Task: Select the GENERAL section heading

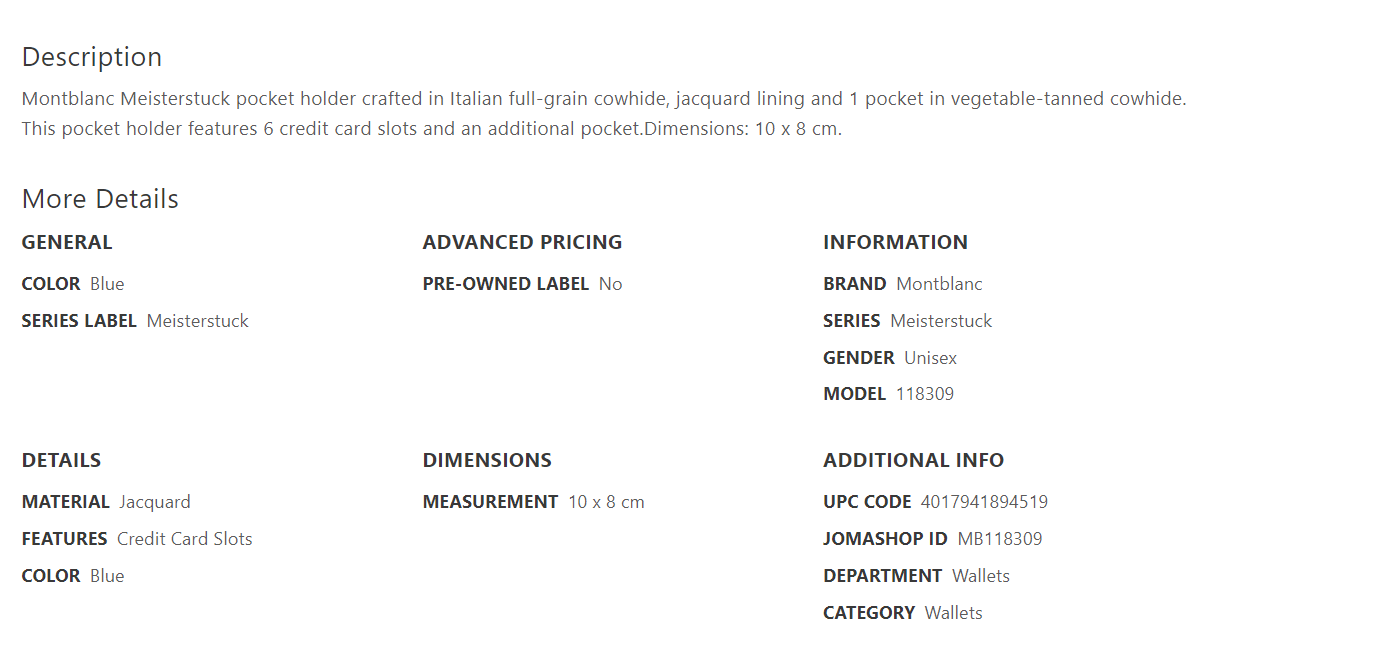Action: [x=67, y=242]
